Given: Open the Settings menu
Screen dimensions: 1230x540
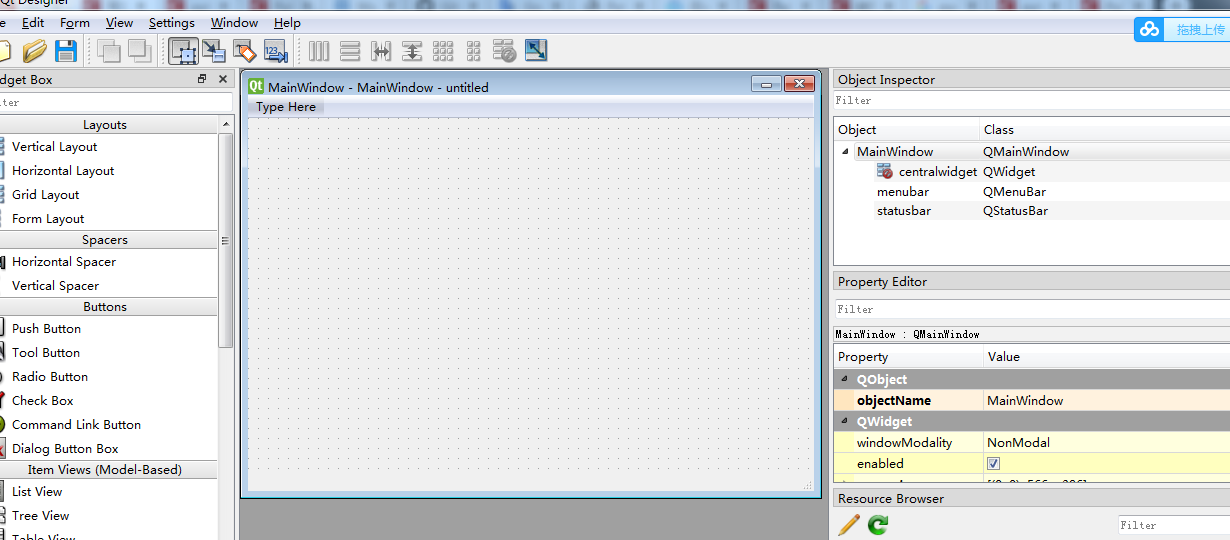Looking at the screenshot, I should [172, 22].
